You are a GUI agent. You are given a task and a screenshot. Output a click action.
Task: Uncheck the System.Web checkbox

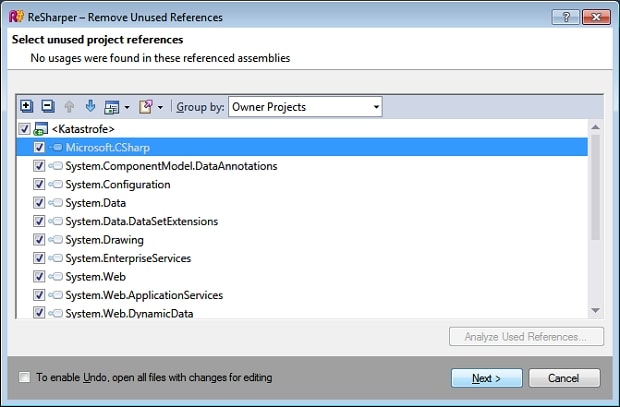[39, 276]
